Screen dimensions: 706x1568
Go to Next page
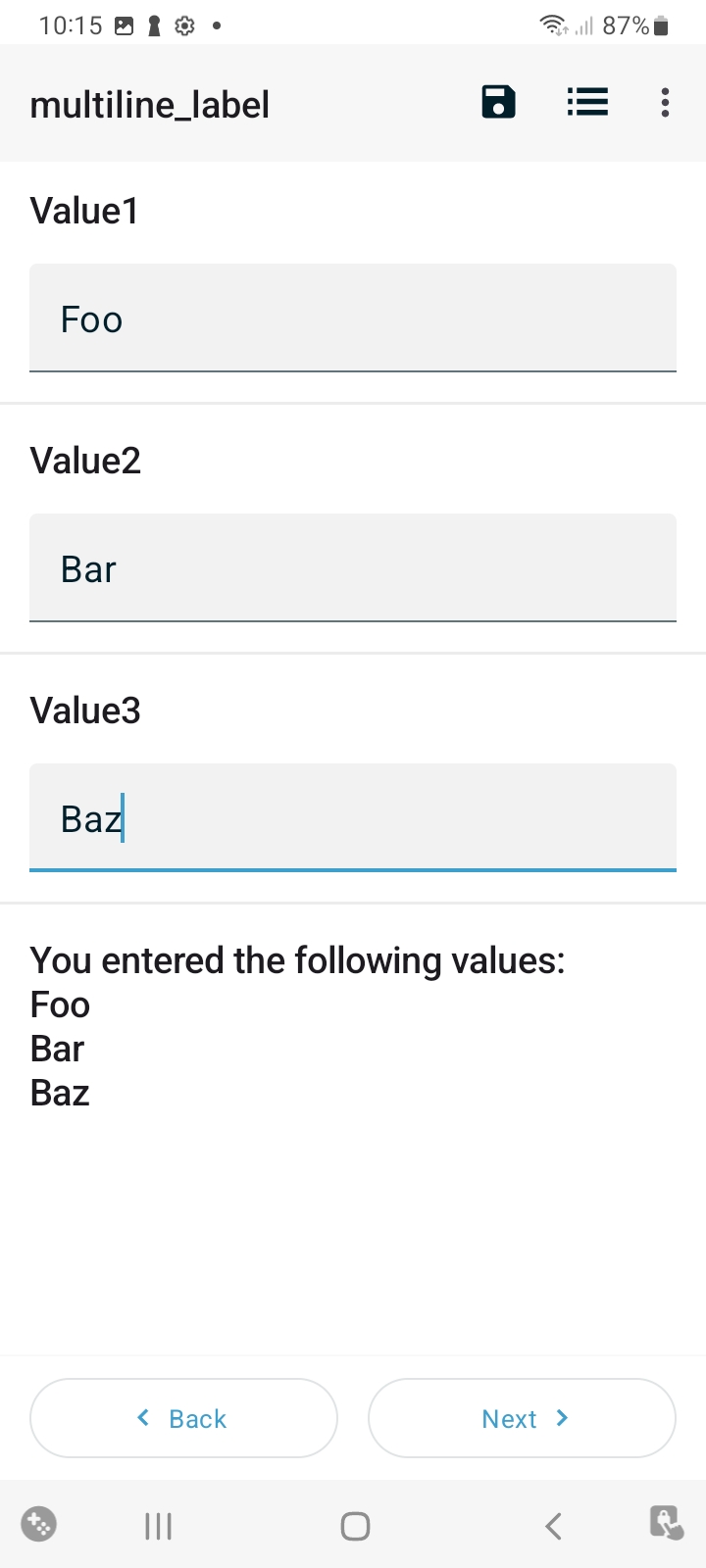[x=522, y=1418]
